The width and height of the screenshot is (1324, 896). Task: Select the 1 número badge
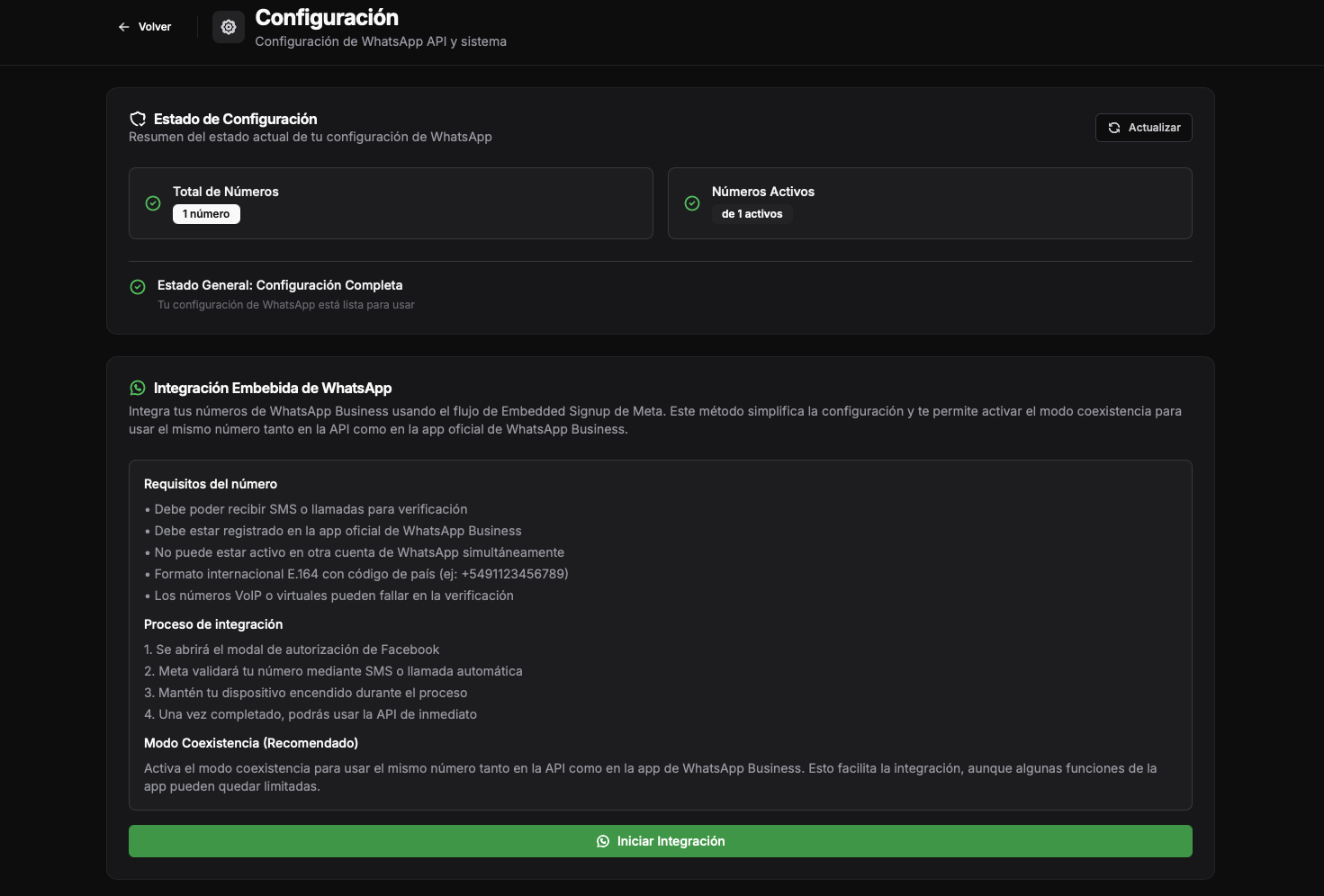[206, 214]
